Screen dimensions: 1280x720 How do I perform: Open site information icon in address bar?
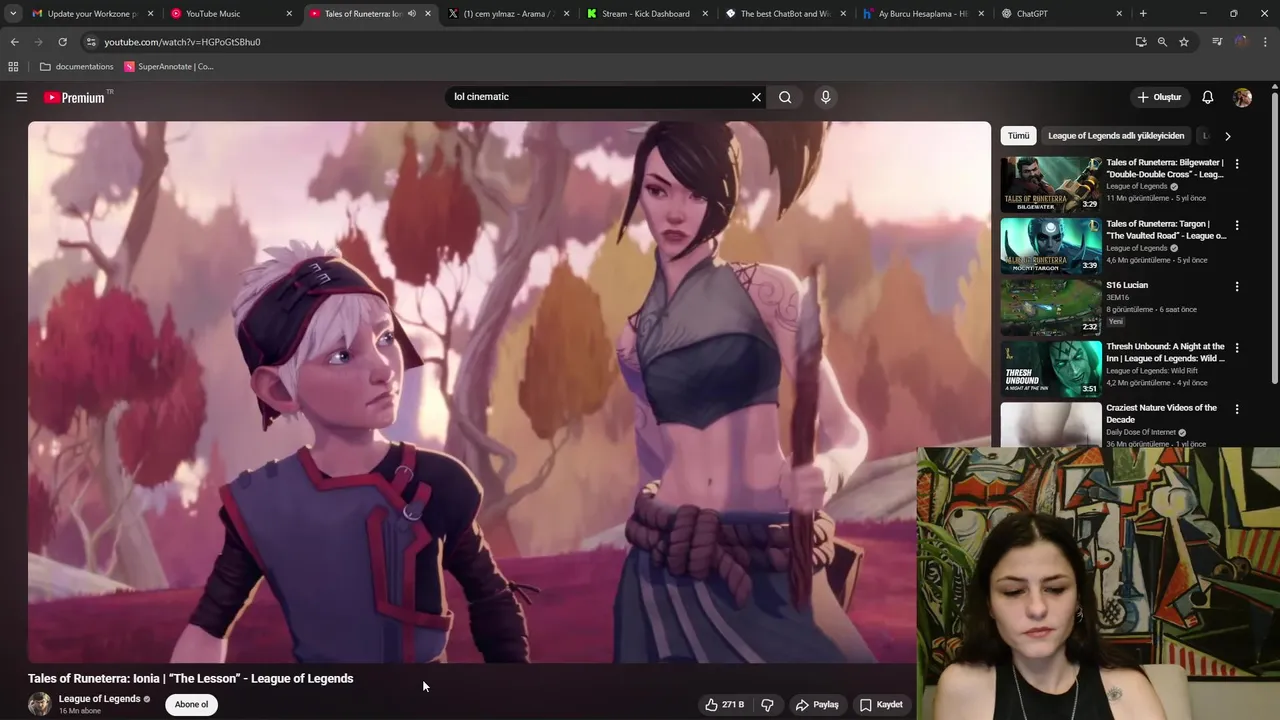coord(91,42)
